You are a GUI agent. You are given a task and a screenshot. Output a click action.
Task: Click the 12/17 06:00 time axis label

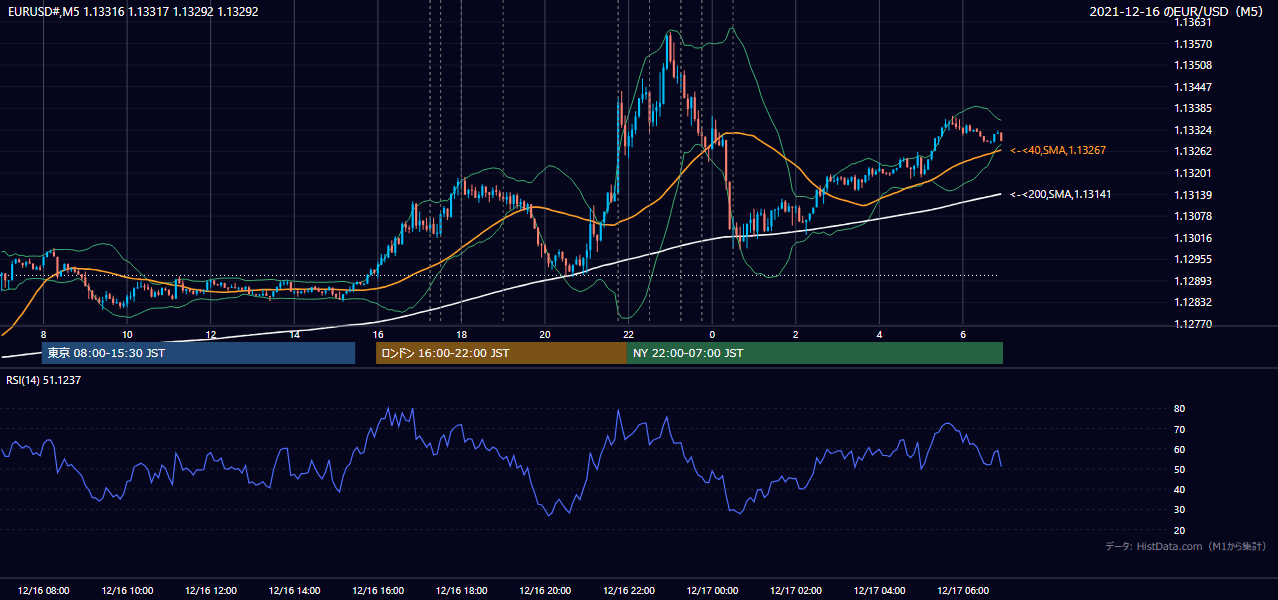tap(963, 591)
